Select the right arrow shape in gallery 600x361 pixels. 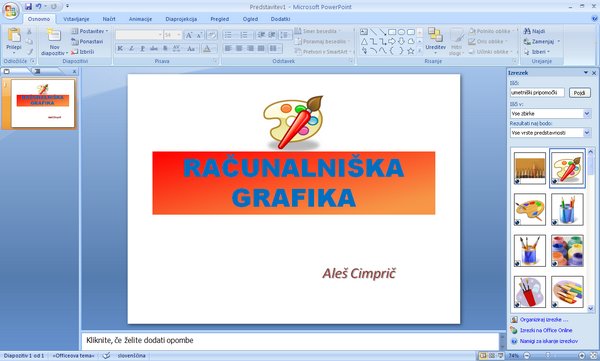click(x=392, y=41)
